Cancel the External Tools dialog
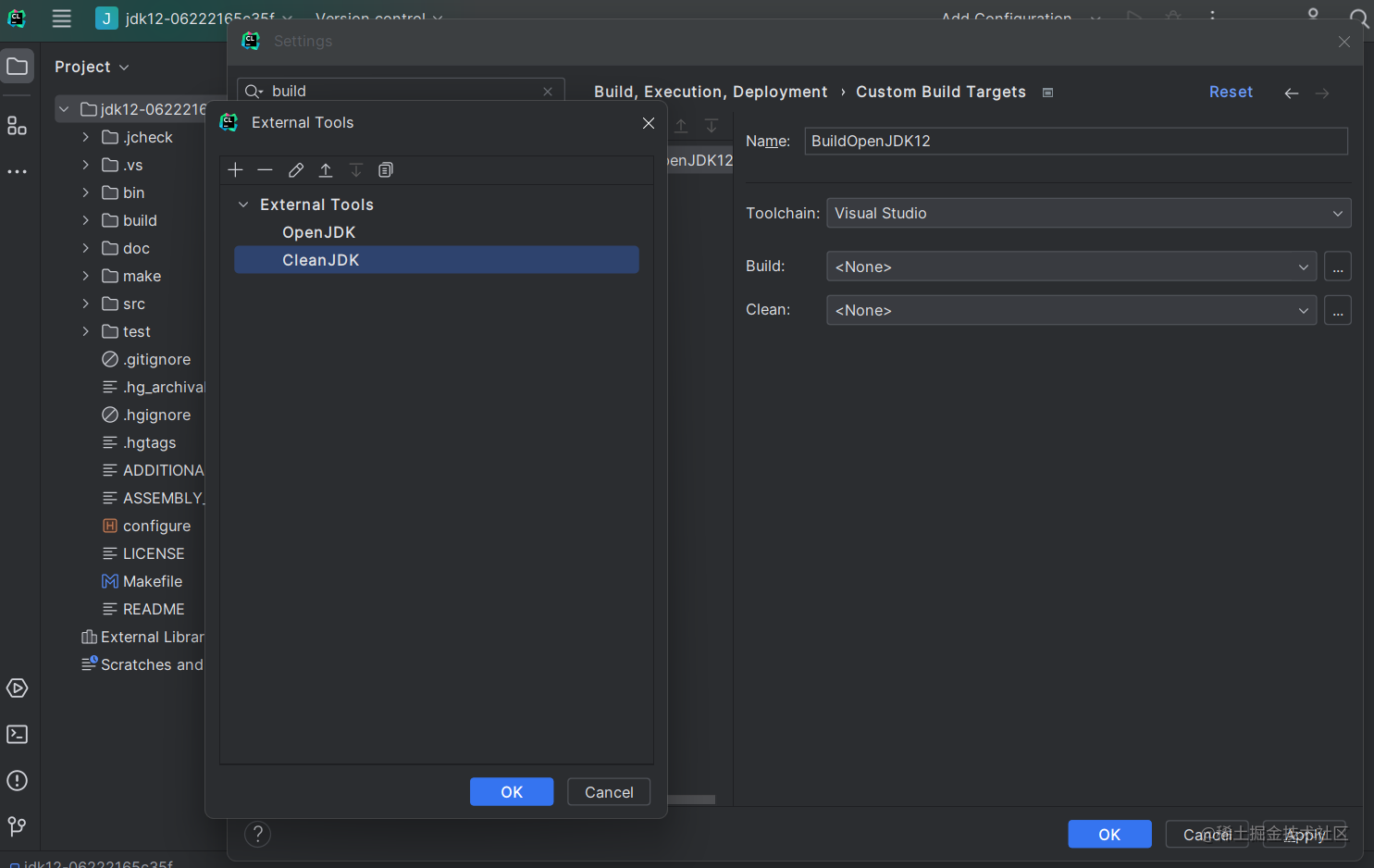Screen dimensions: 1374x868 [609, 792]
